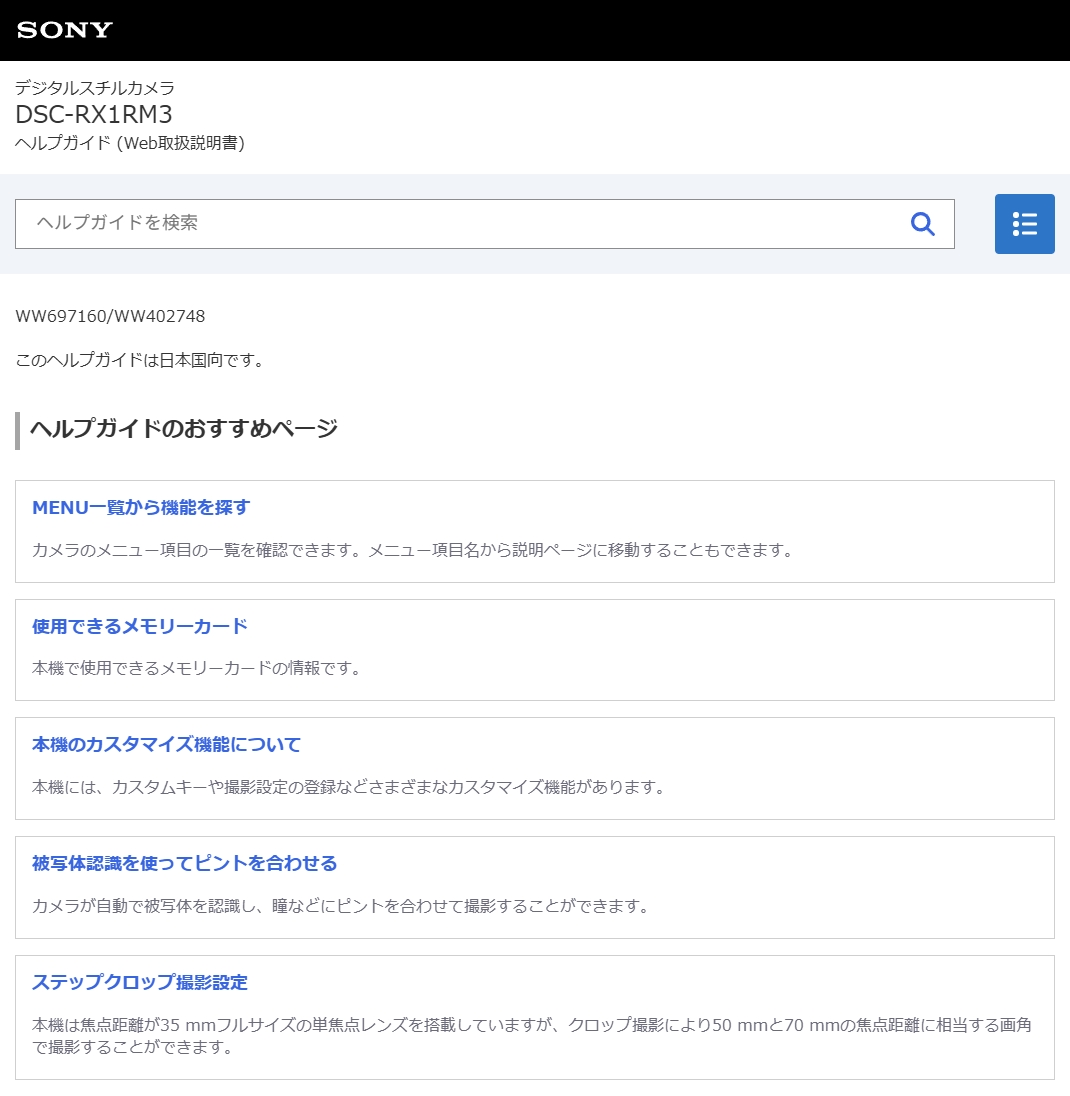1070x1096 pixels.
Task: Open 本機のカスタマイズ機能について link
Action: click(x=166, y=744)
